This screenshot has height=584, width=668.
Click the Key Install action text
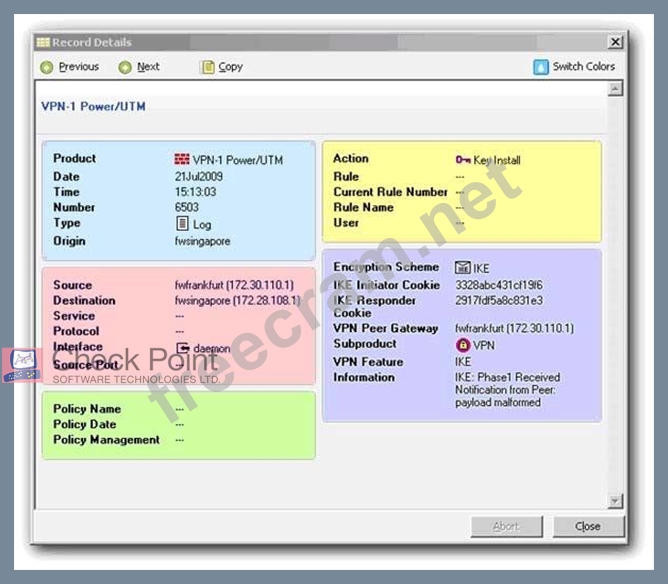[497, 160]
